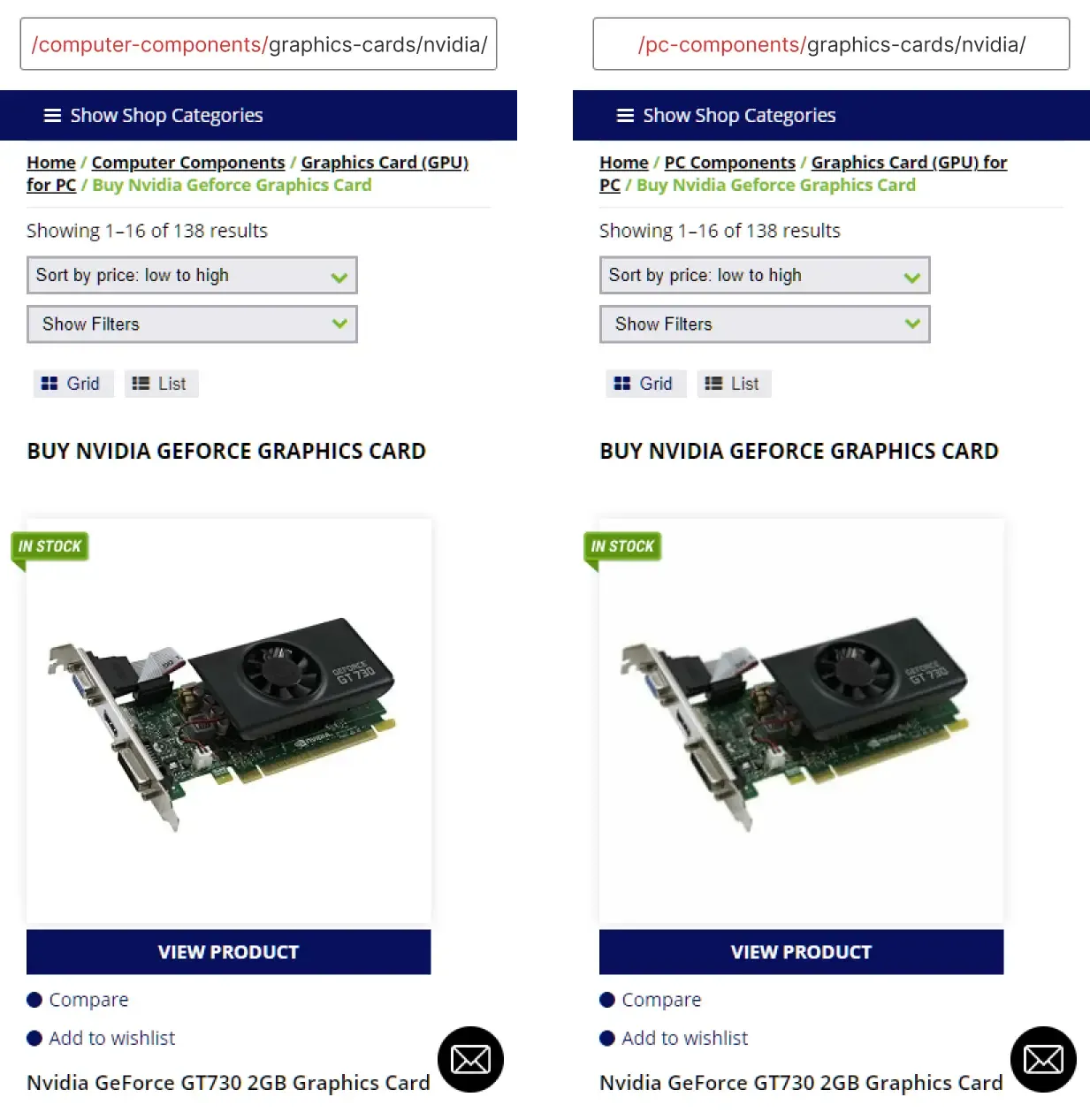Switch to Grid view on the right page
Image resolution: width=1090 pixels, height=1120 pixels.
click(646, 384)
